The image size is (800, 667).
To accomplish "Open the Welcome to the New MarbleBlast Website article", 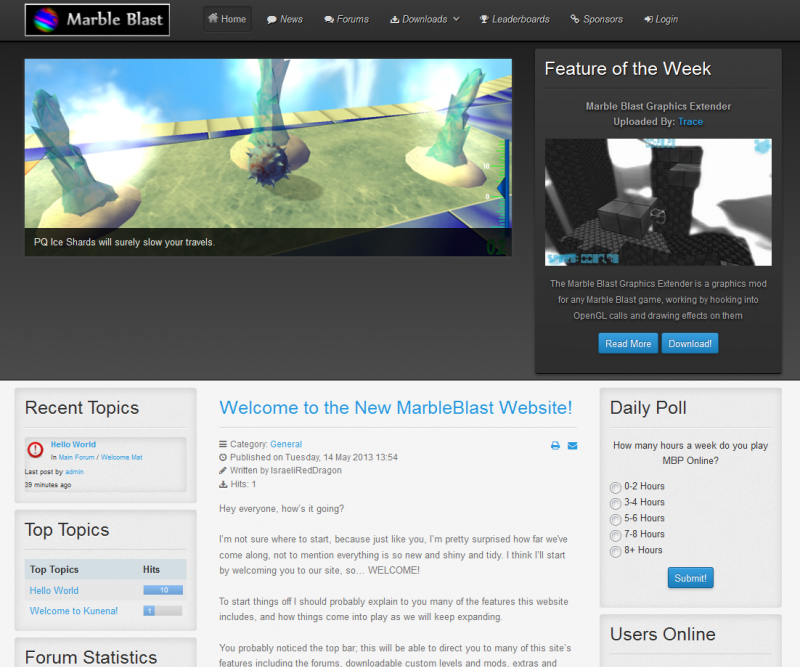I will [396, 407].
